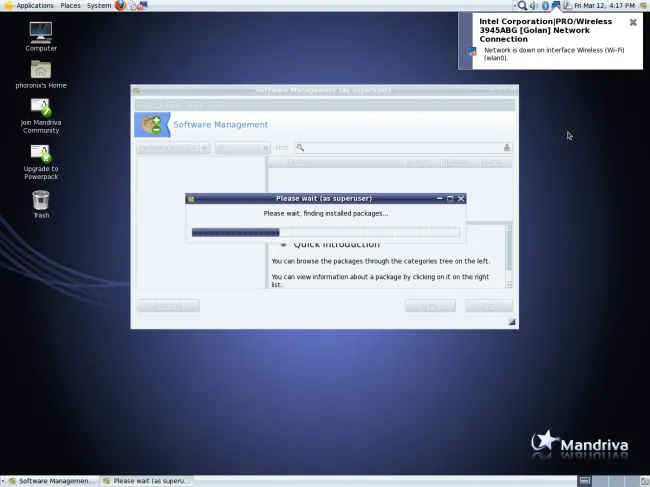Viewport: 650px width, 487px height.
Task: Open the Trash desktop icon
Action: click(x=41, y=204)
